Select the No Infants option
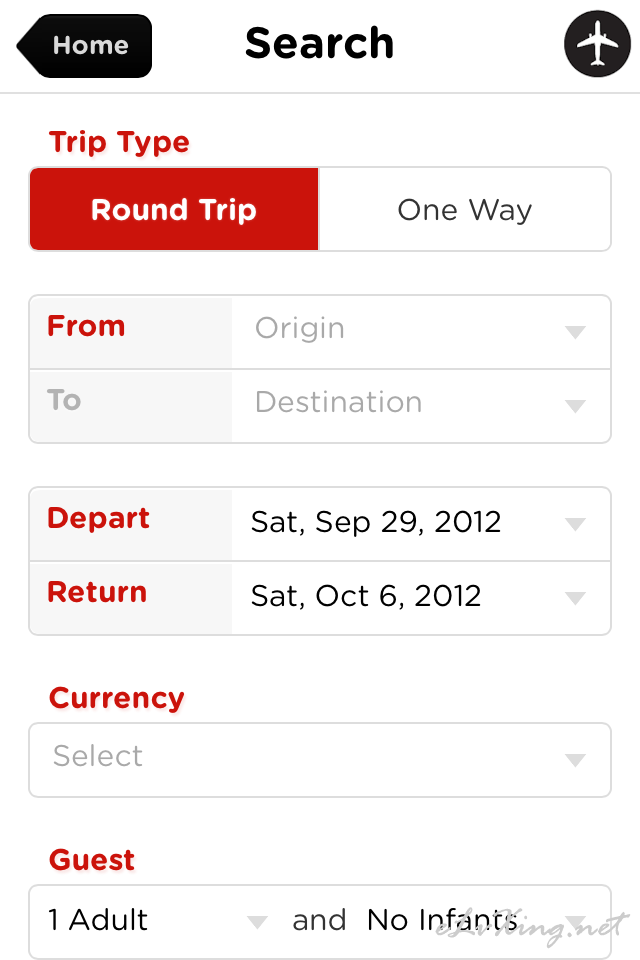This screenshot has height=960, width=640. 442,920
